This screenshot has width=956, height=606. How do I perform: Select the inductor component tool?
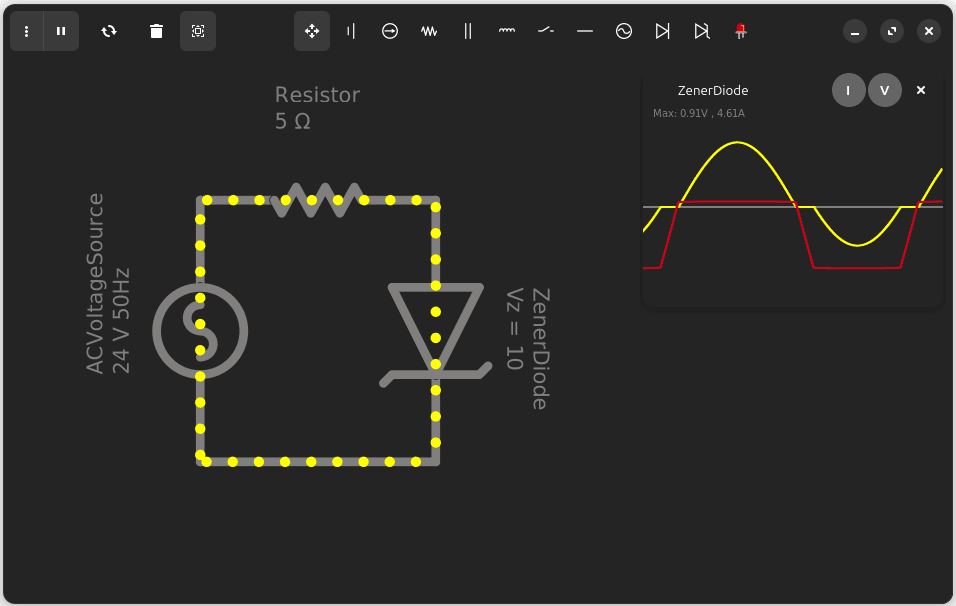pos(506,31)
